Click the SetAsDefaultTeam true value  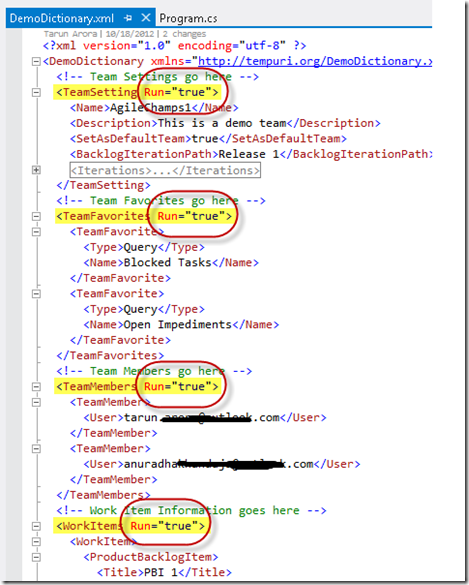pos(205,139)
